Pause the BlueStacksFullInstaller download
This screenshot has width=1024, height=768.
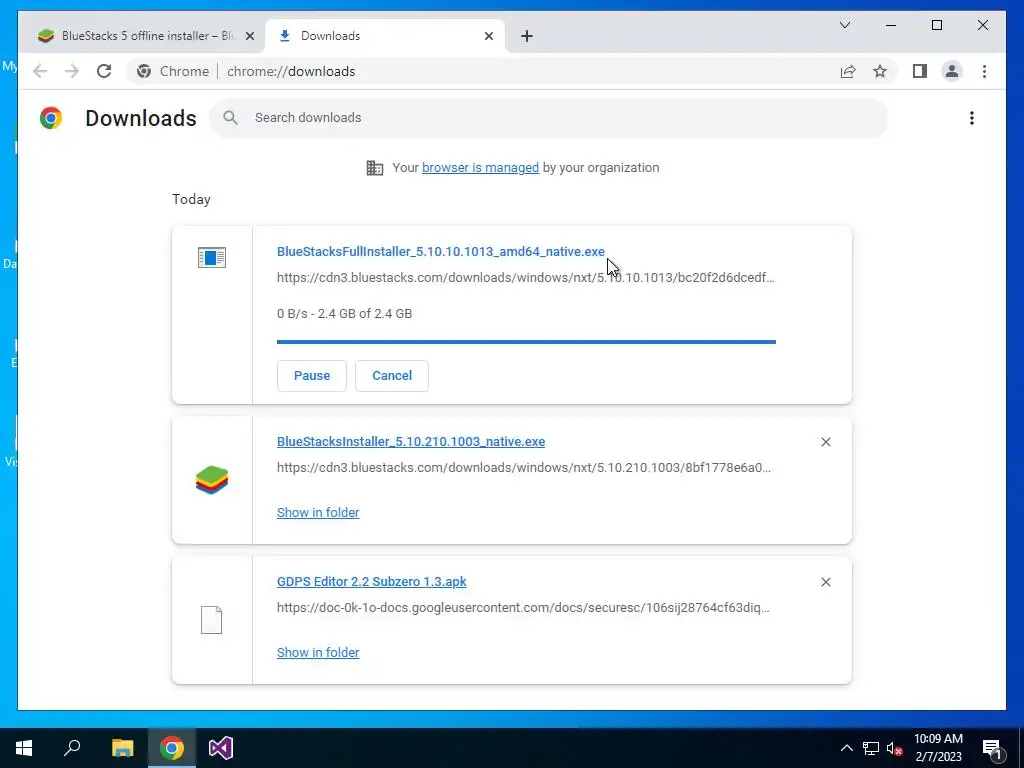click(312, 376)
